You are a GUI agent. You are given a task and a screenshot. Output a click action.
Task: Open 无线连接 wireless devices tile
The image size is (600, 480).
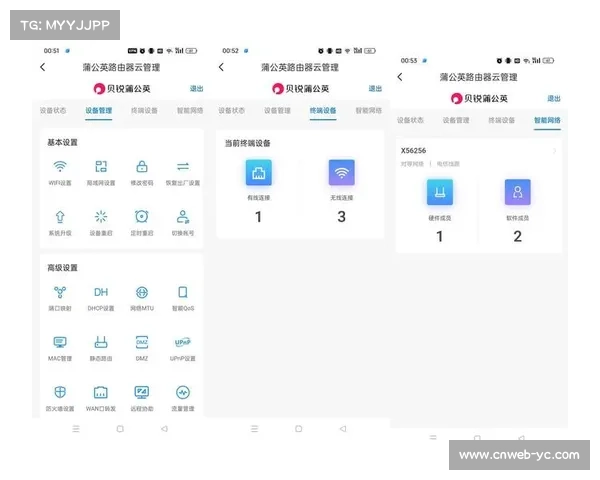(342, 173)
